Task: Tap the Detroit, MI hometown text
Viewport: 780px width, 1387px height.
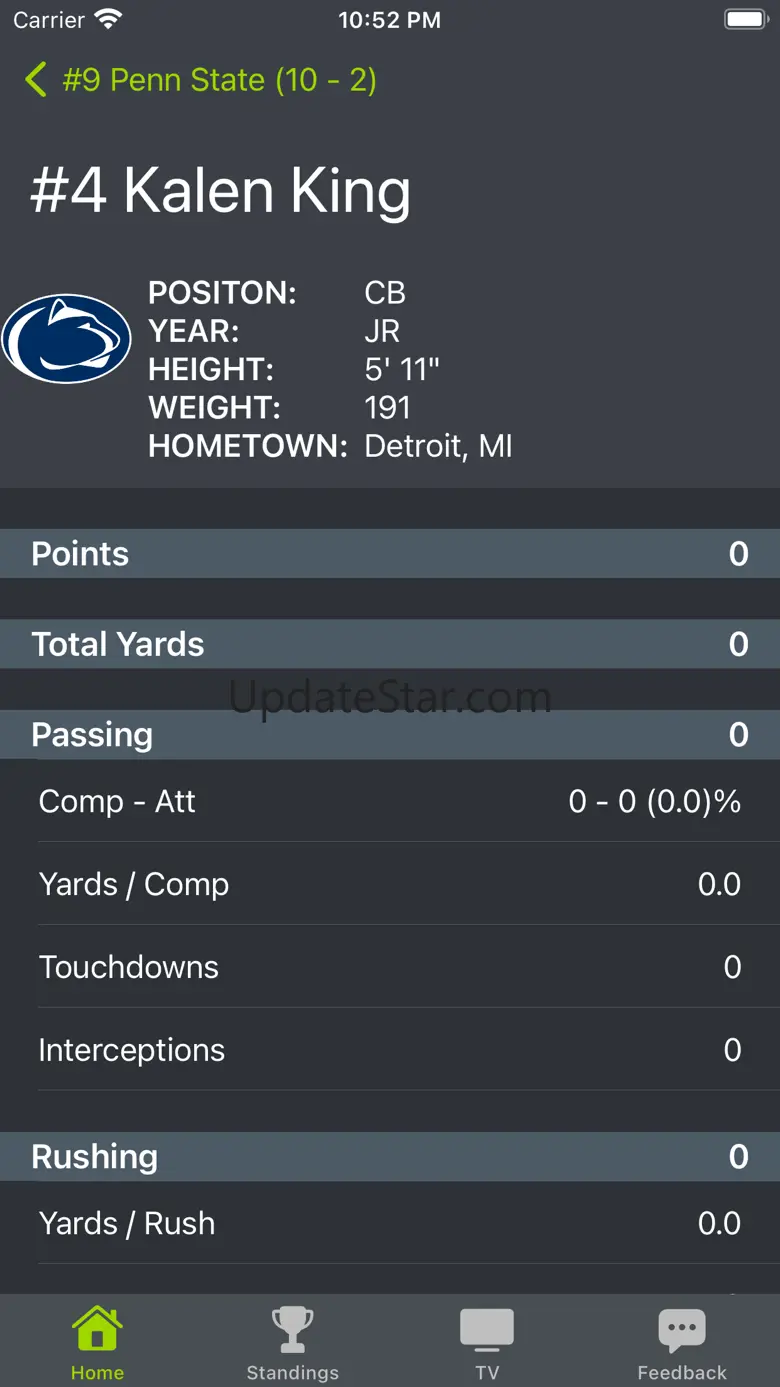Action: [x=438, y=446]
